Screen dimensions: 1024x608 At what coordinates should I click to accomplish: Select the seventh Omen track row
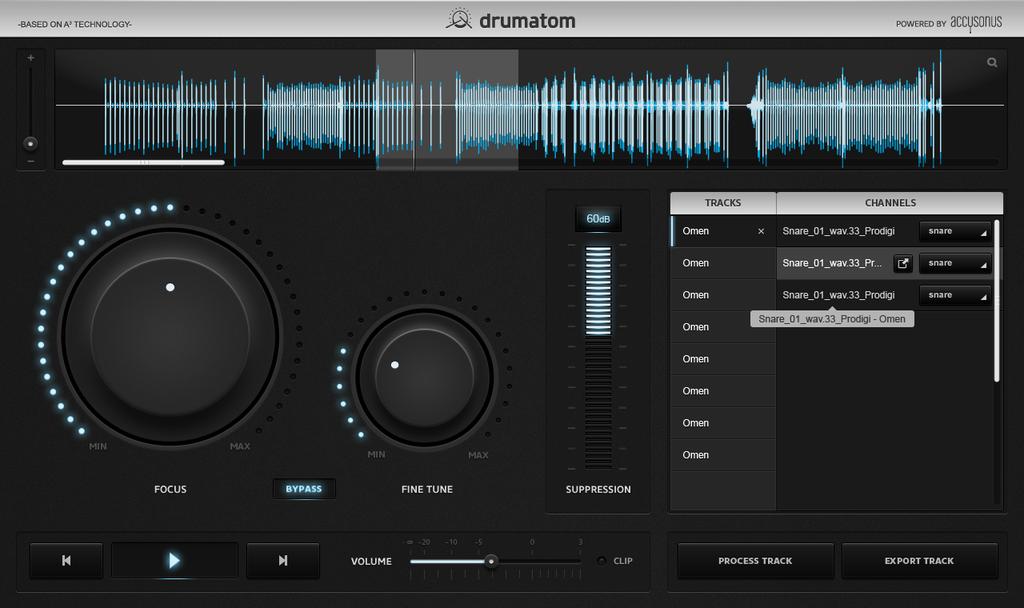(723, 423)
